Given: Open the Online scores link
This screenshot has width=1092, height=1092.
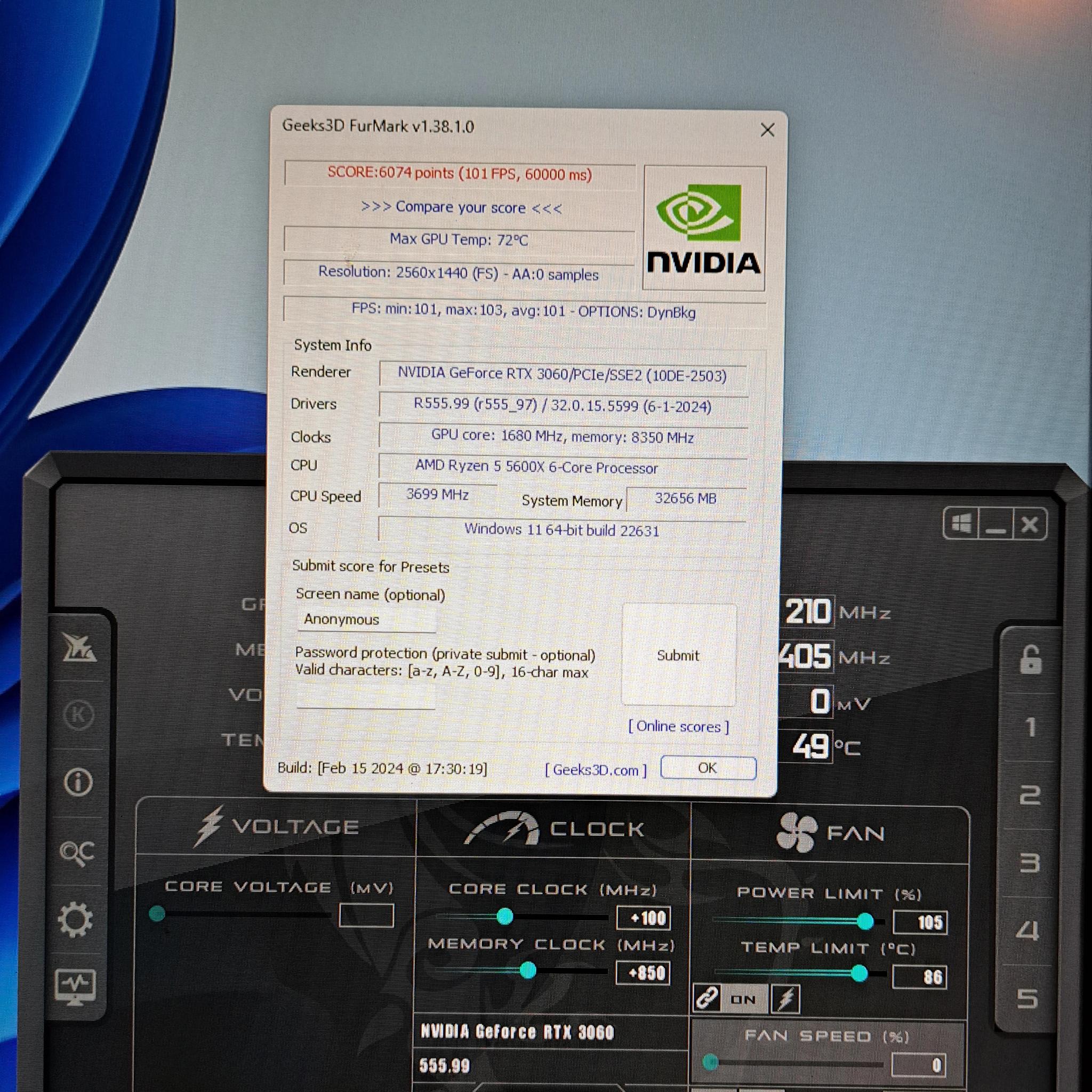Looking at the screenshot, I should [x=678, y=726].
